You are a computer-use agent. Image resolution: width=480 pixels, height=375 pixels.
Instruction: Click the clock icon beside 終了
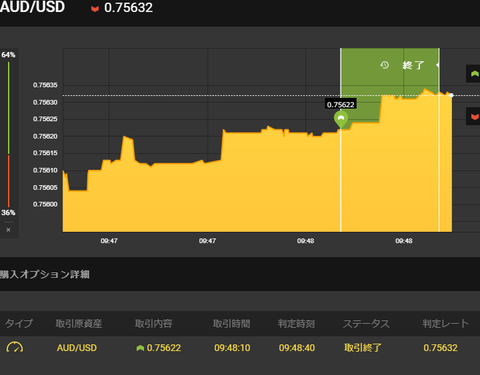pos(385,65)
